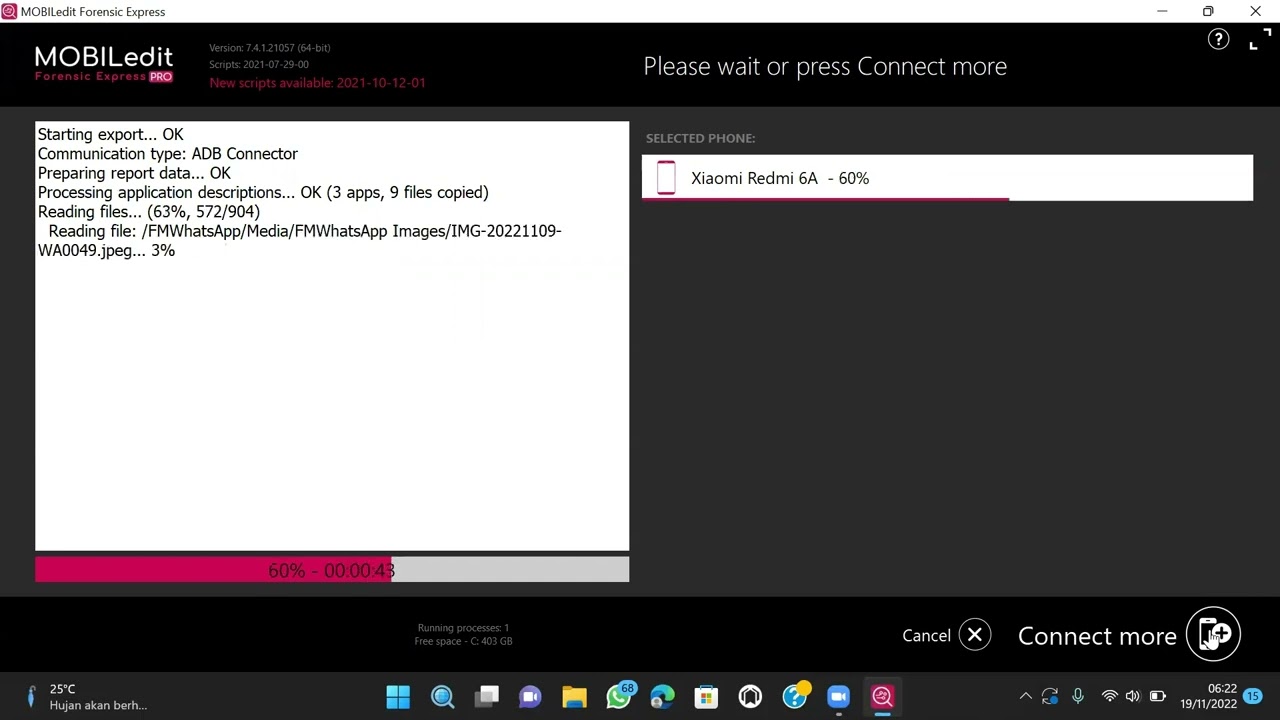
Task: Open Task View on the taskbar
Action: [486, 697]
